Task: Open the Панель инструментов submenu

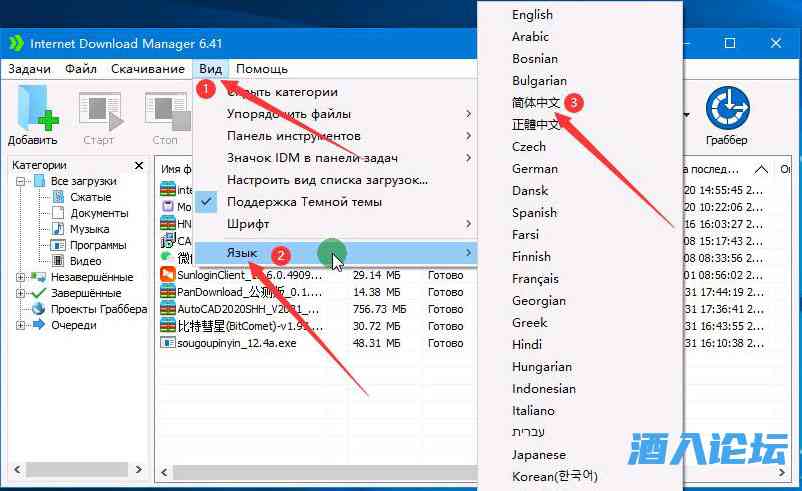Action: (x=335, y=136)
